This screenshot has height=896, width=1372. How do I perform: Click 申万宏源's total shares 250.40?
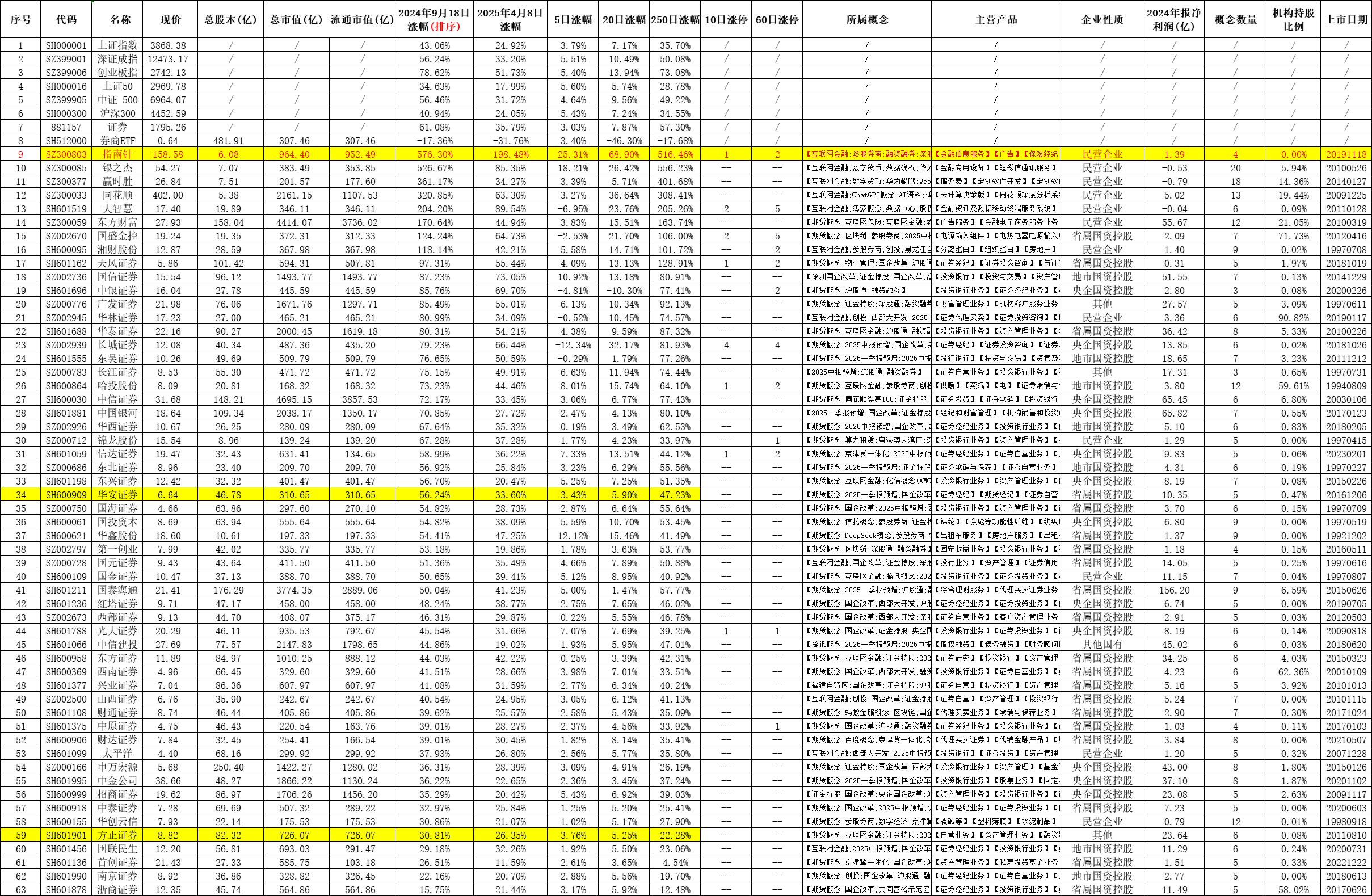(x=230, y=767)
